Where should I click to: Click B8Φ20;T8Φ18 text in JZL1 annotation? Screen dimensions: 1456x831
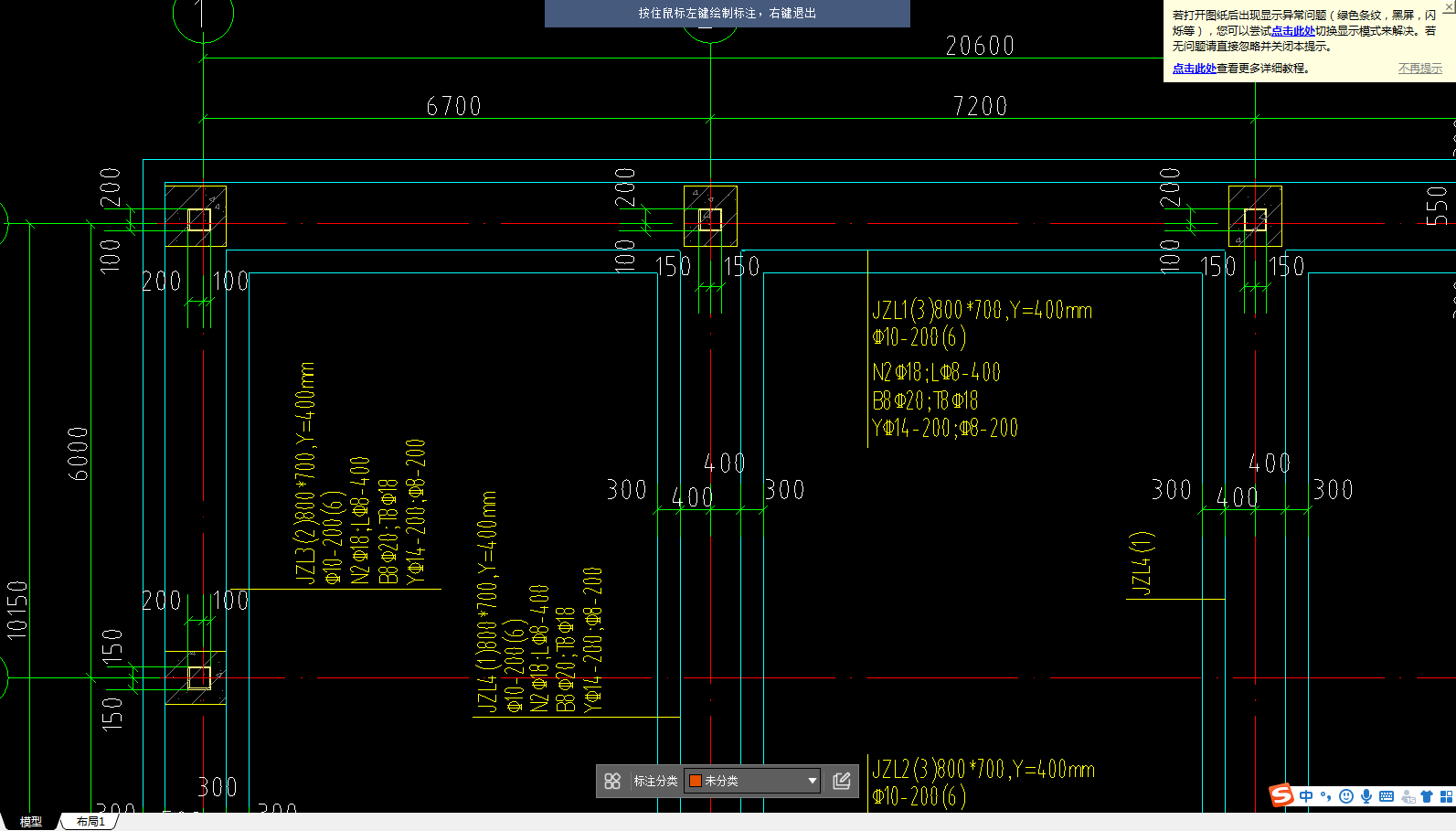click(x=925, y=400)
